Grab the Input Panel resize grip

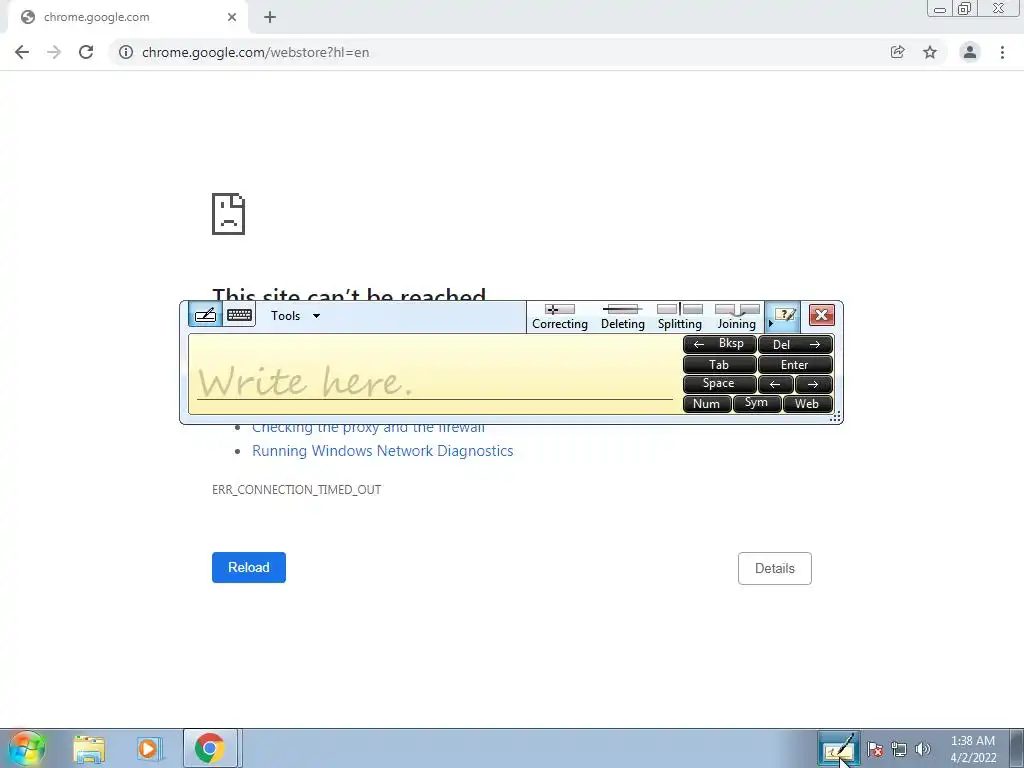coord(835,417)
